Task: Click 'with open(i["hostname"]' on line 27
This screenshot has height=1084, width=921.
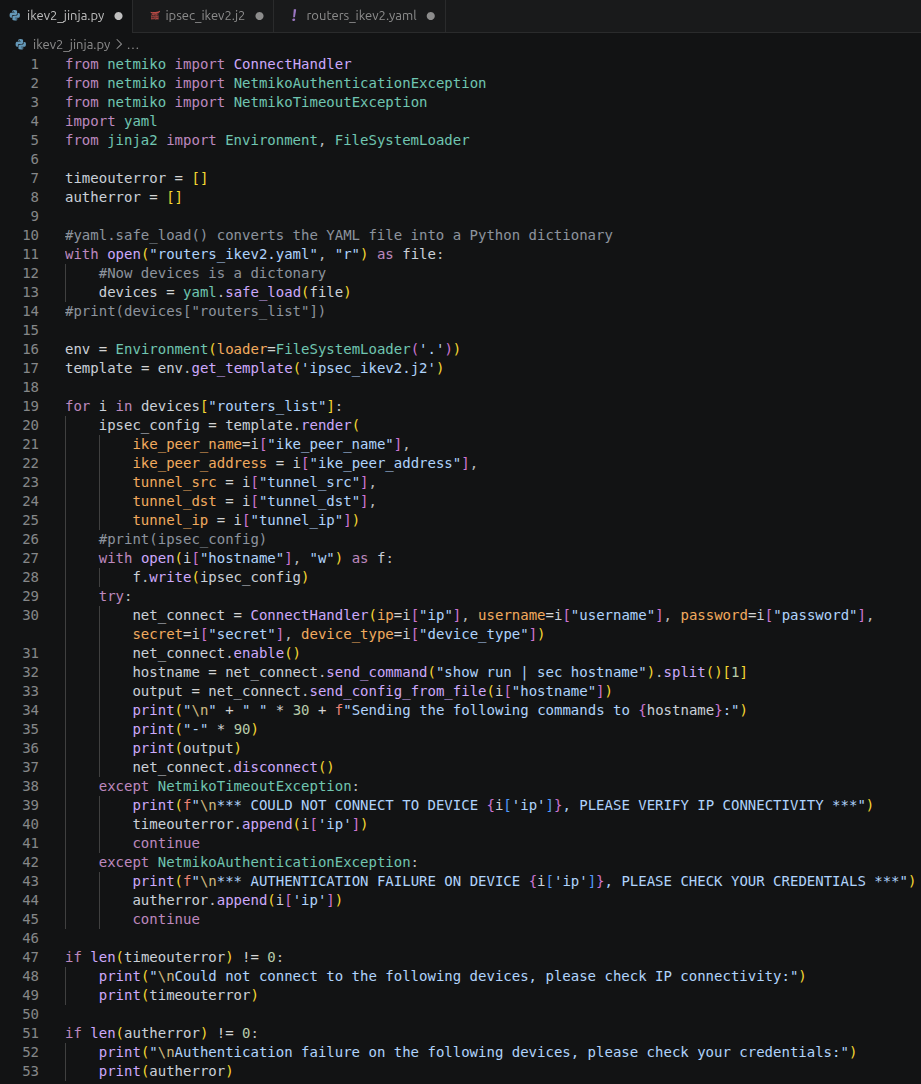Action: [x=195, y=559]
